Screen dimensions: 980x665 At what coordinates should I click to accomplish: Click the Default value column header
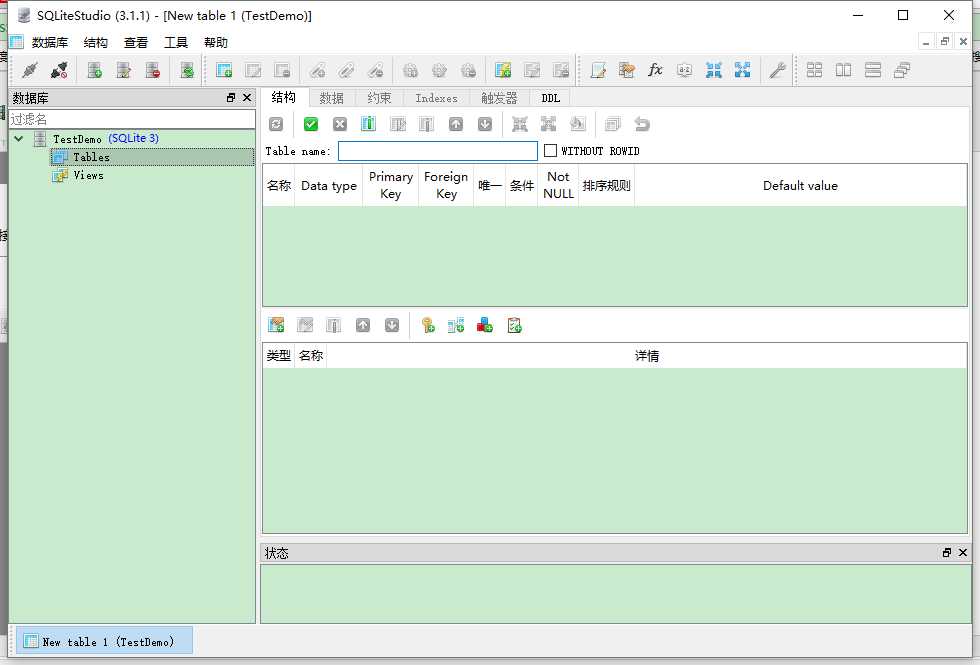(801, 185)
